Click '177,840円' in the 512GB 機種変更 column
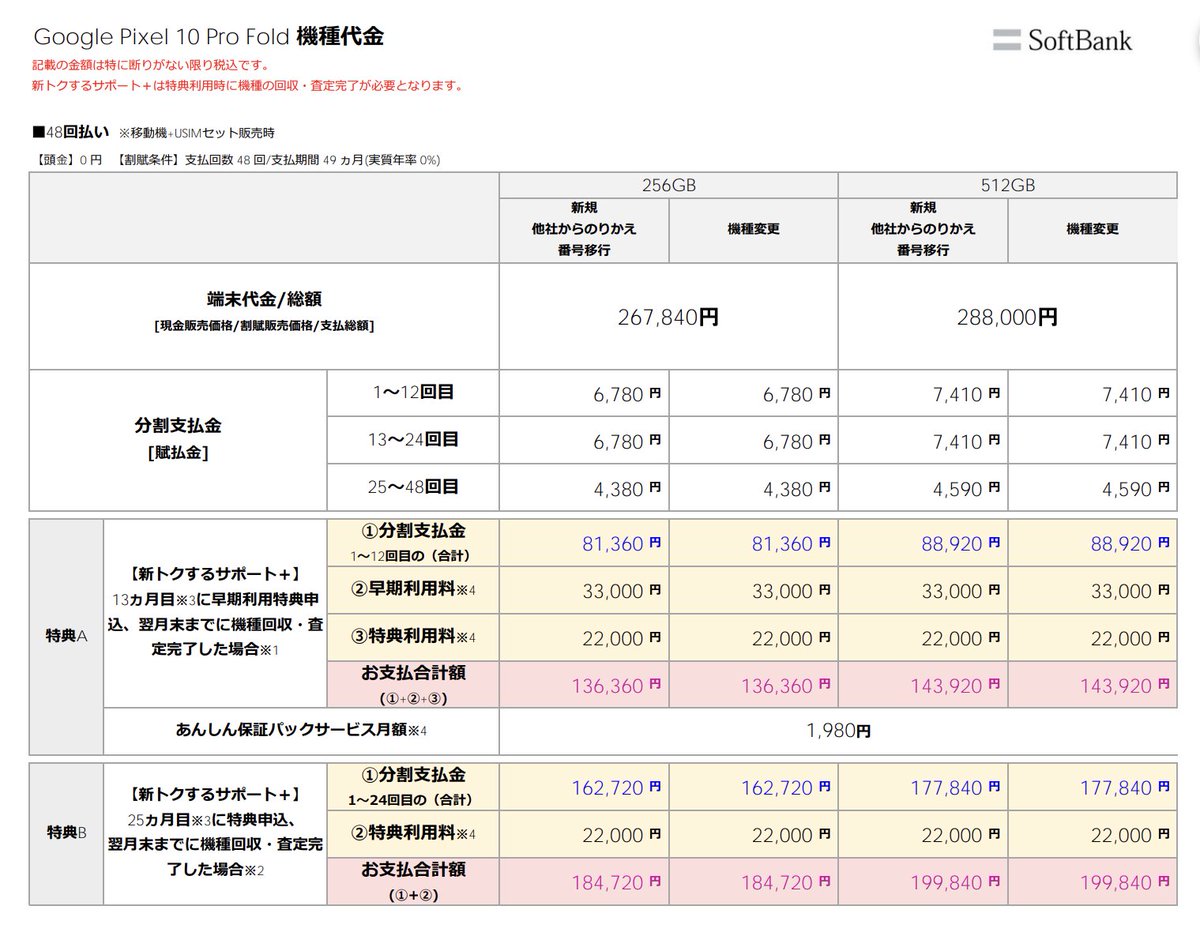The height and width of the screenshot is (936, 1200). [1125, 788]
